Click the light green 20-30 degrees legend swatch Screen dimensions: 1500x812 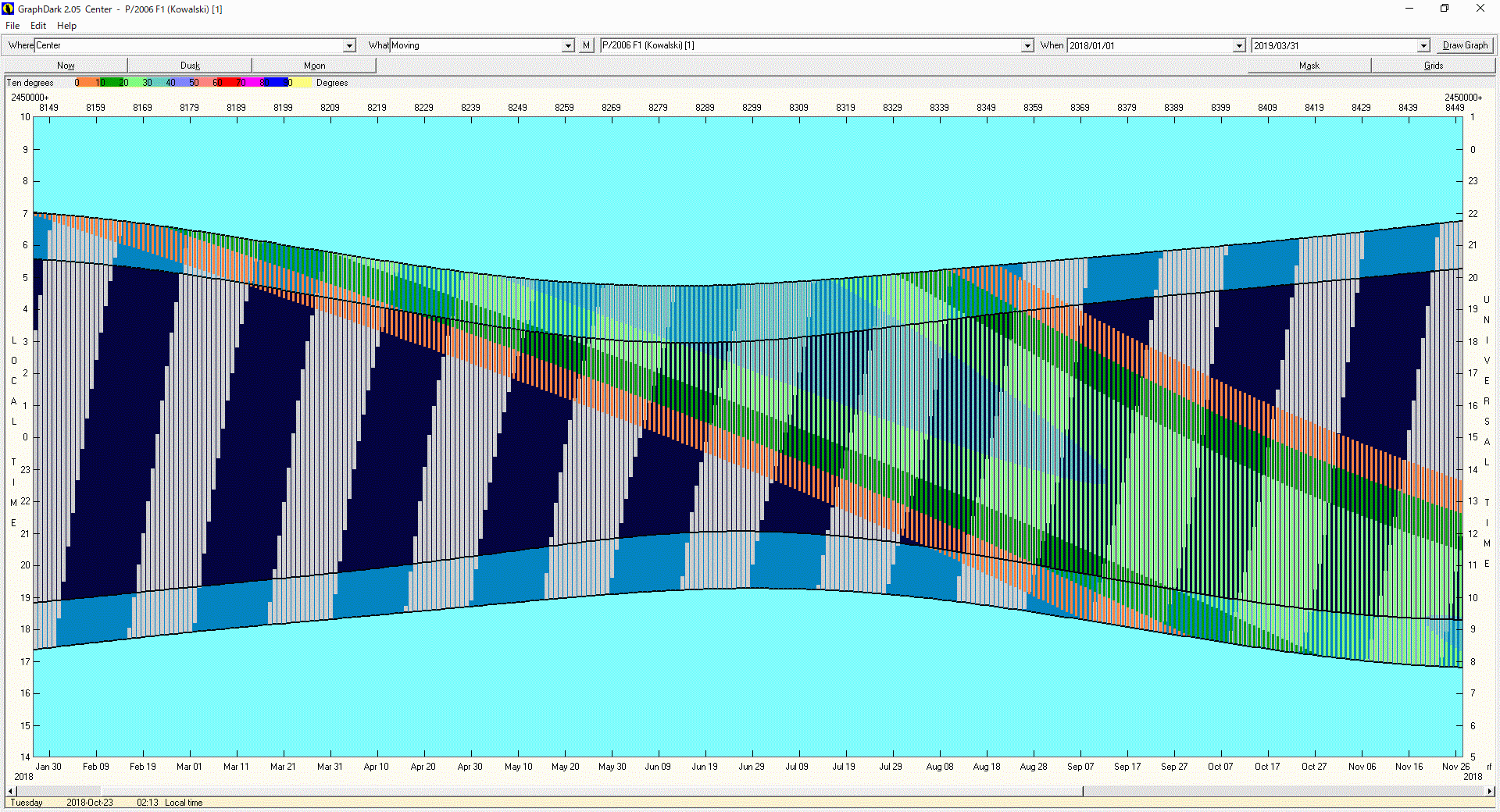click(x=135, y=82)
